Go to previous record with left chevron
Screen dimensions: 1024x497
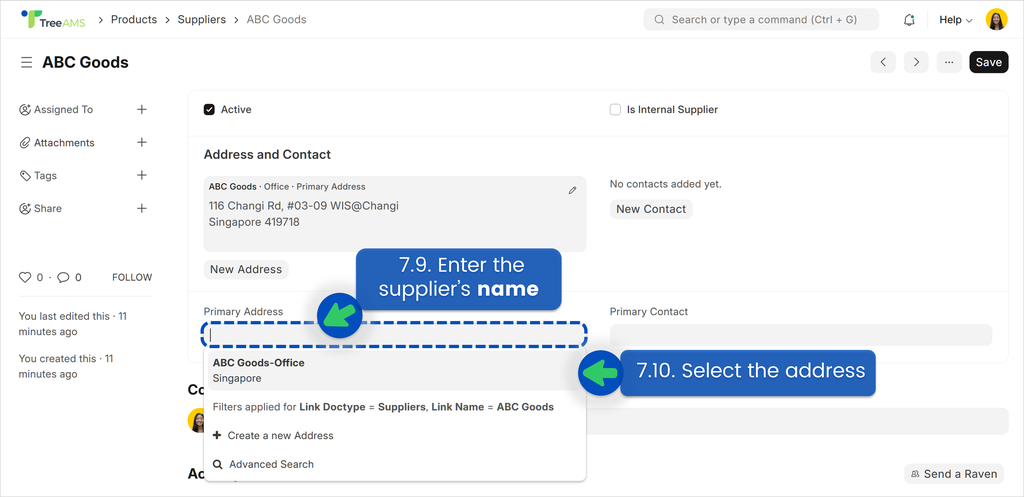883,62
